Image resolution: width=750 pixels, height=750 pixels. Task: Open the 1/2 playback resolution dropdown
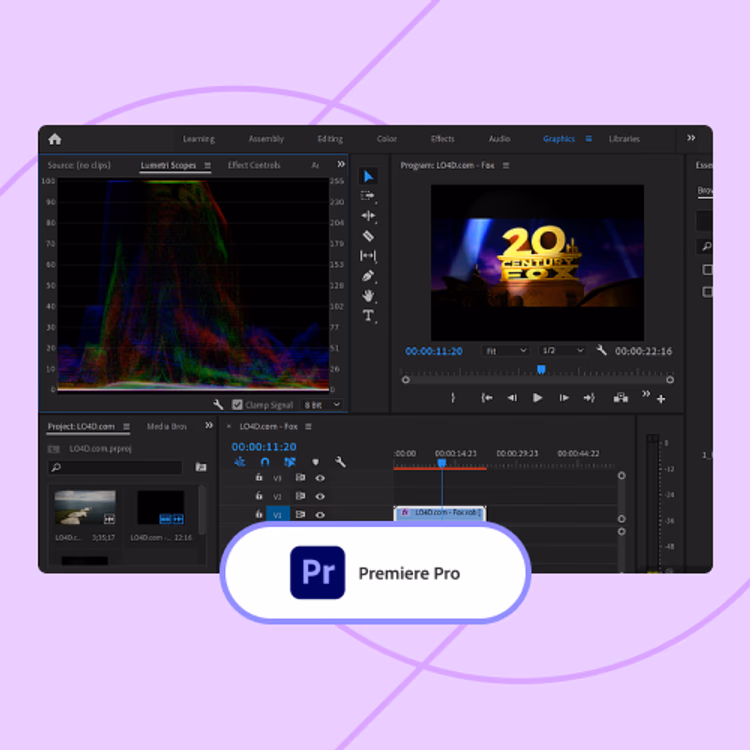562,351
